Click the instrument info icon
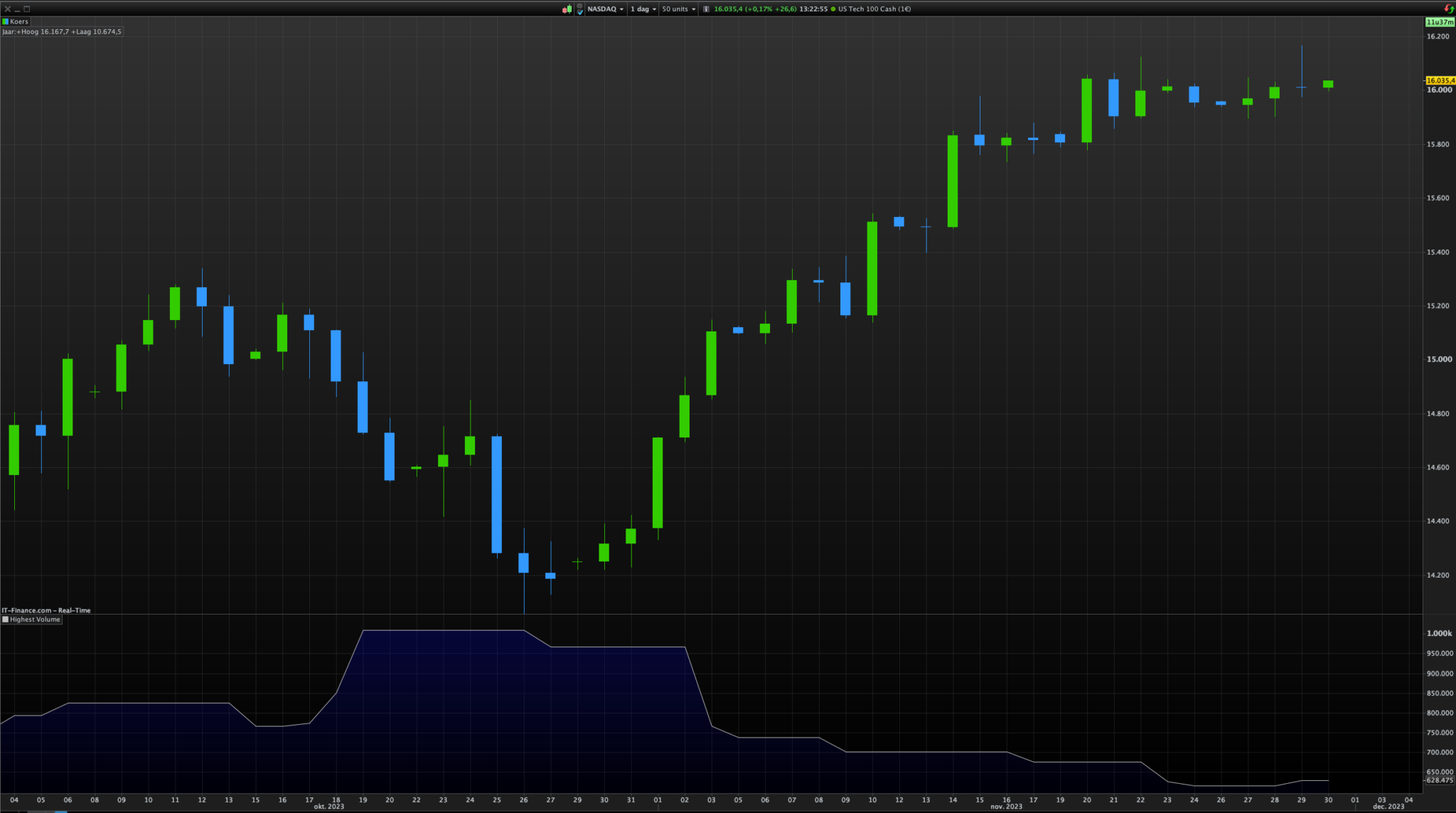 706,9
